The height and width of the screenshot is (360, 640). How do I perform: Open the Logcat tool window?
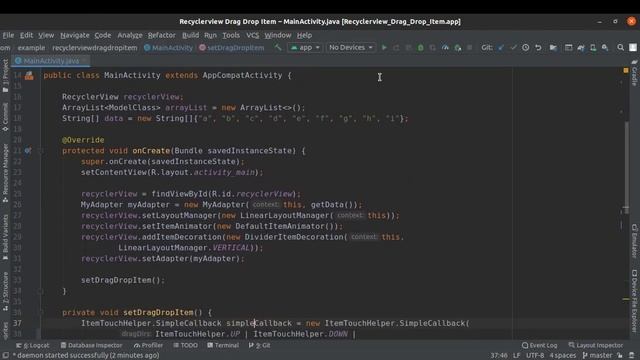[33, 345]
